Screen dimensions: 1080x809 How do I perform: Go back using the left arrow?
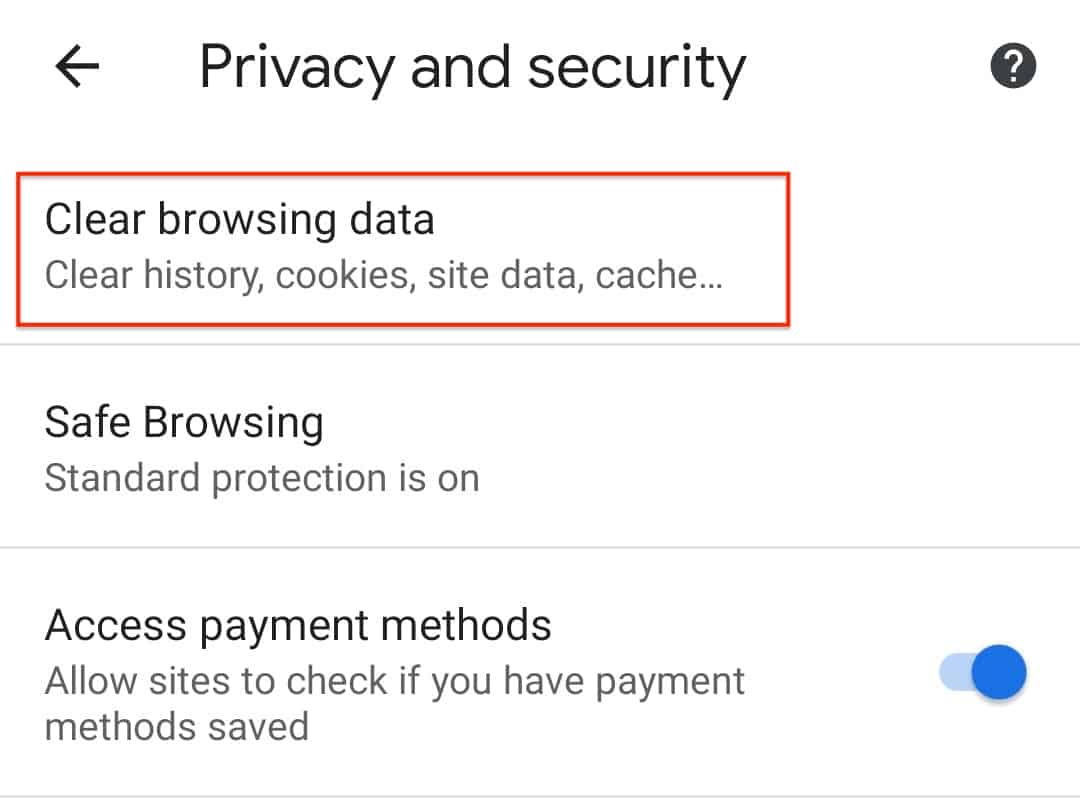[77, 67]
